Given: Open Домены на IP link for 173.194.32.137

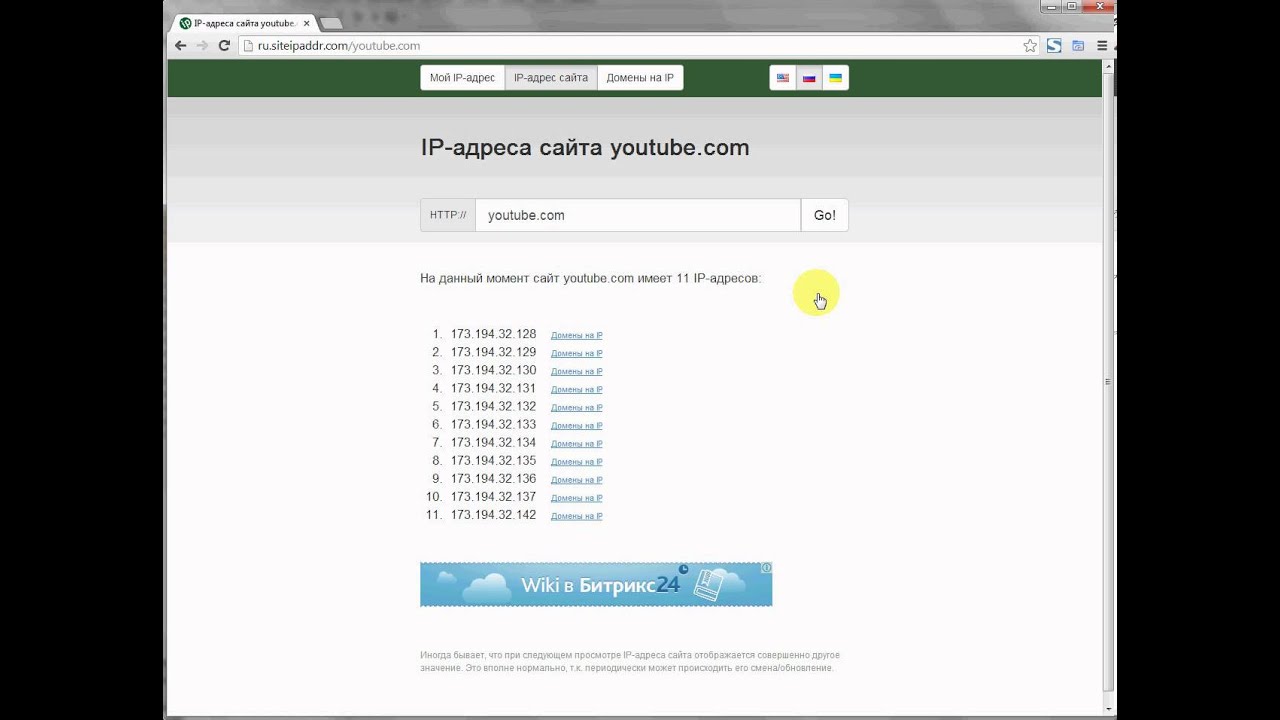Looking at the screenshot, I should point(577,498).
